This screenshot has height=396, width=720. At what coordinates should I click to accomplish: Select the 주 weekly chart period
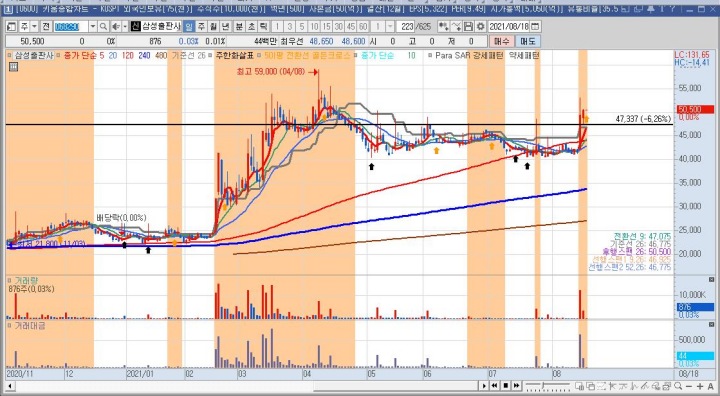click(x=201, y=27)
